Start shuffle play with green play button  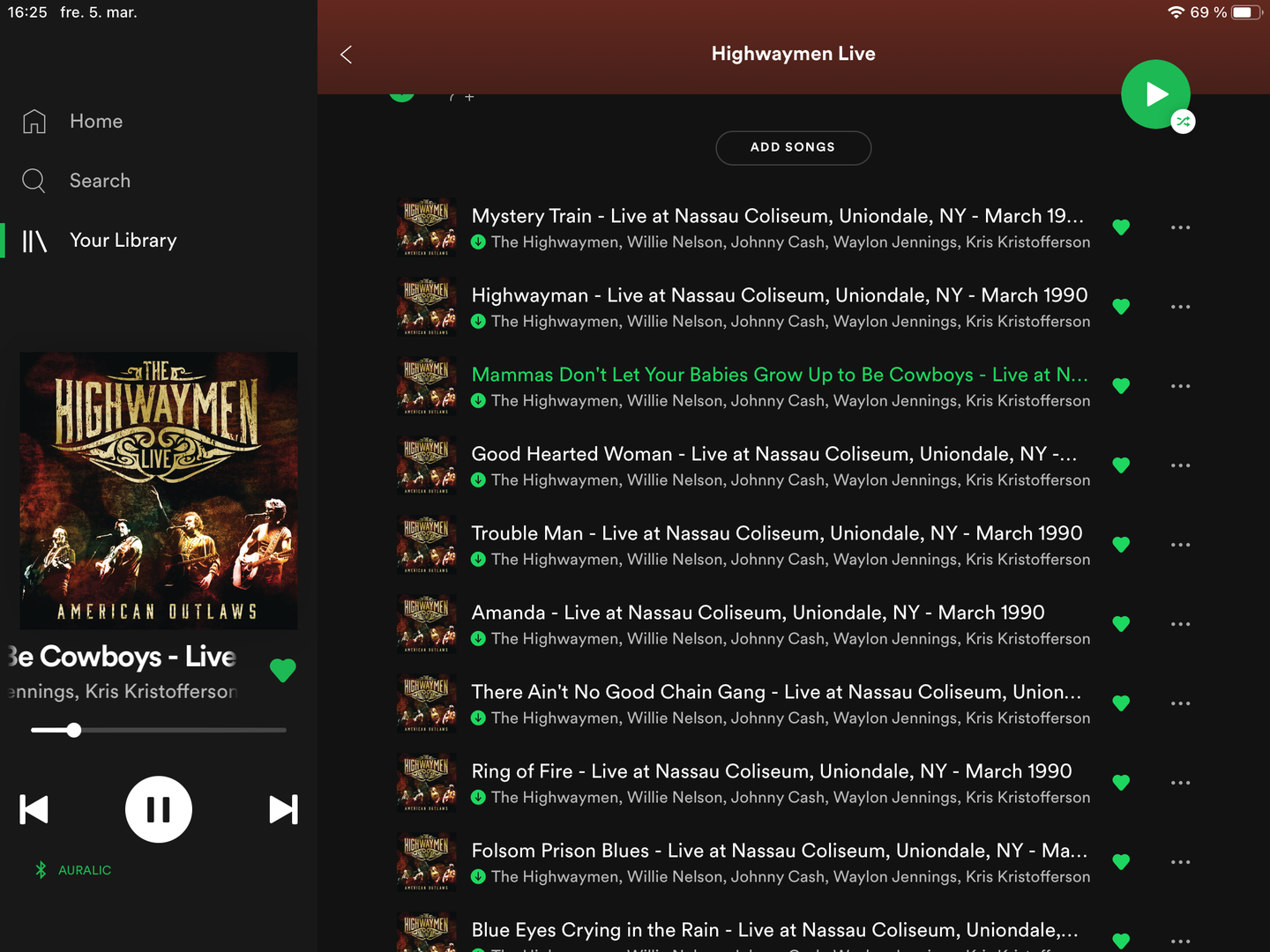point(1155,94)
